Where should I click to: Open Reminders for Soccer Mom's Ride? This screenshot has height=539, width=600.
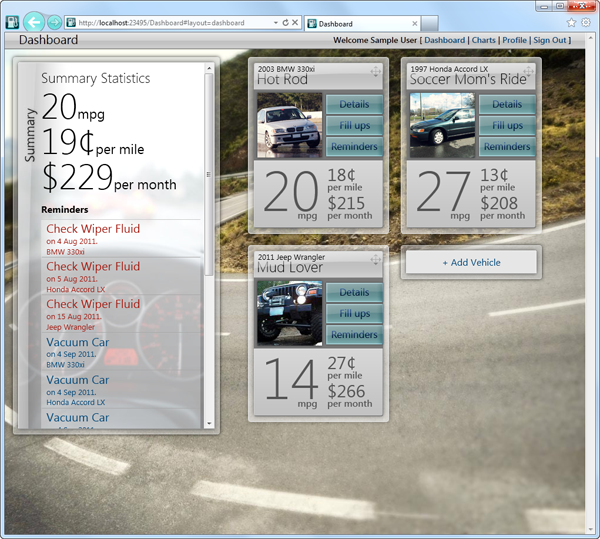tap(507, 147)
